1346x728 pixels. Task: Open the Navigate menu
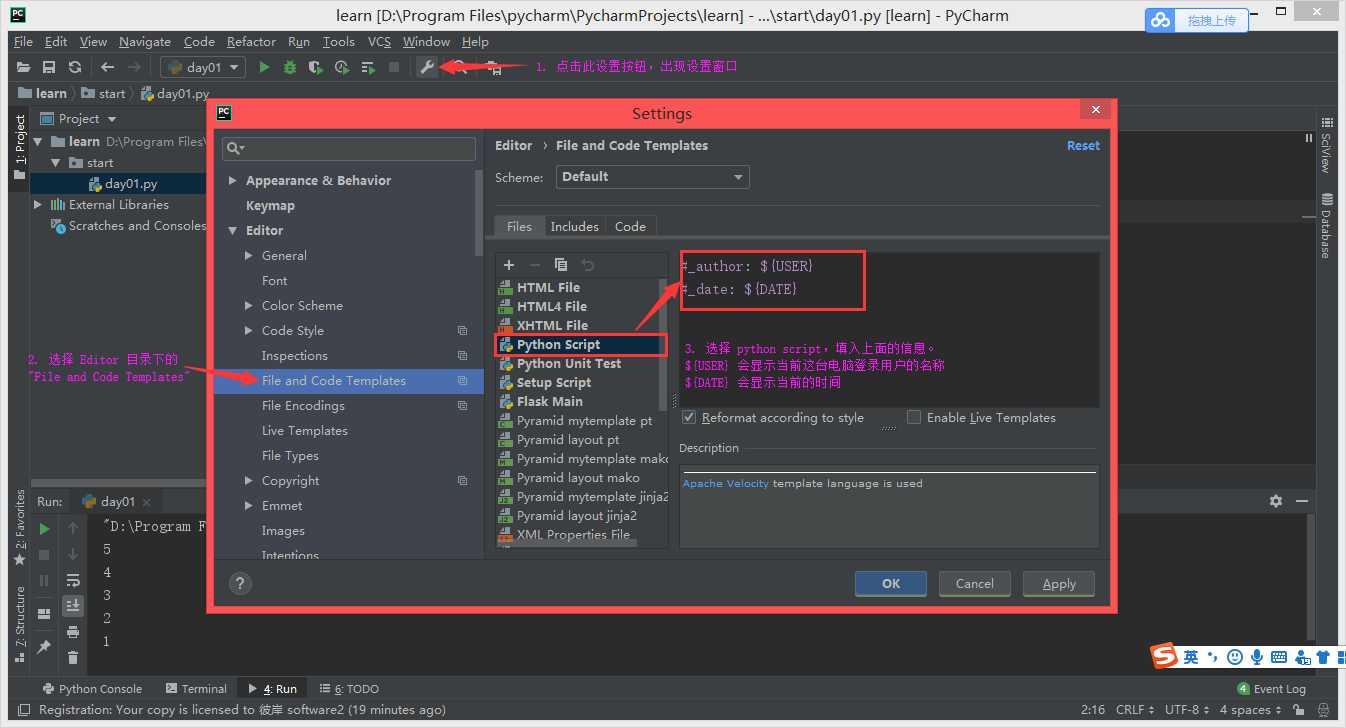tap(145, 42)
